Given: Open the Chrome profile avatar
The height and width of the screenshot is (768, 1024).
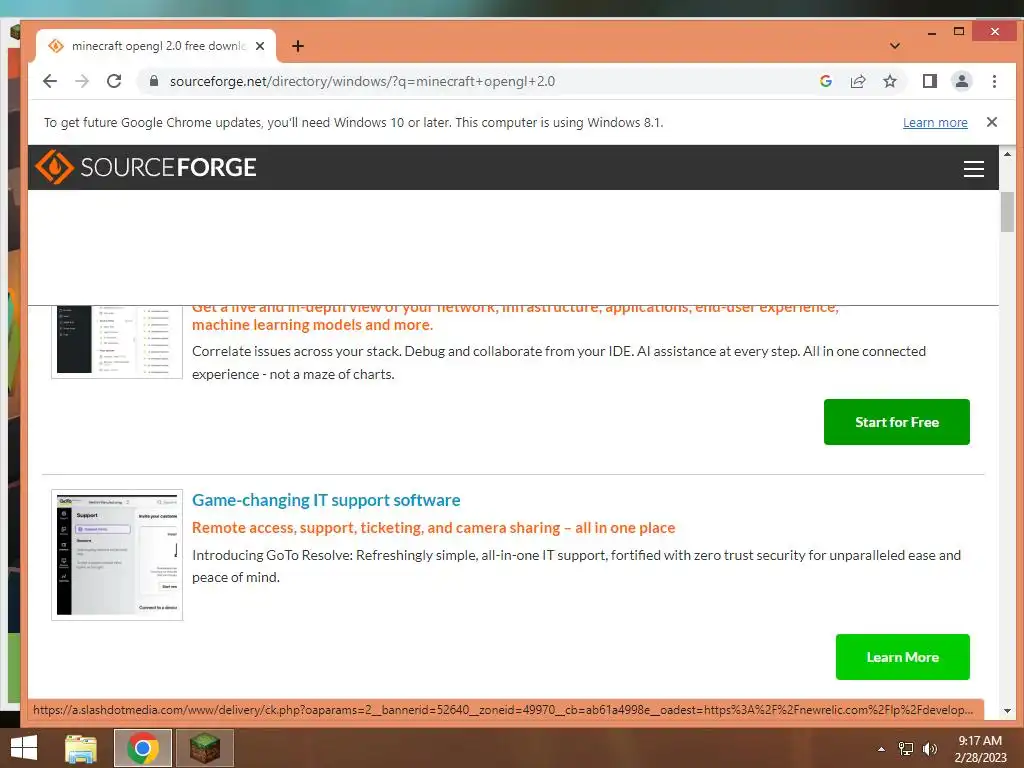Looking at the screenshot, I should point(961,81).
